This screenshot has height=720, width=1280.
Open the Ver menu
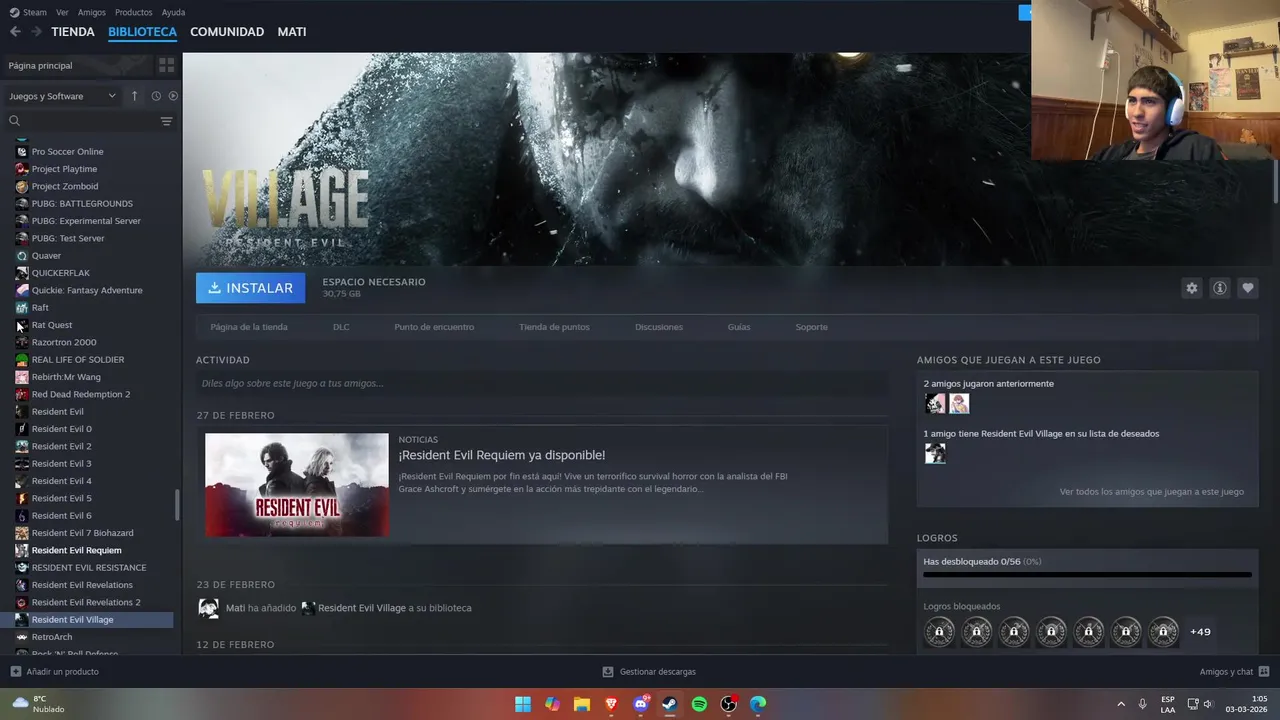tap(62, 12)
